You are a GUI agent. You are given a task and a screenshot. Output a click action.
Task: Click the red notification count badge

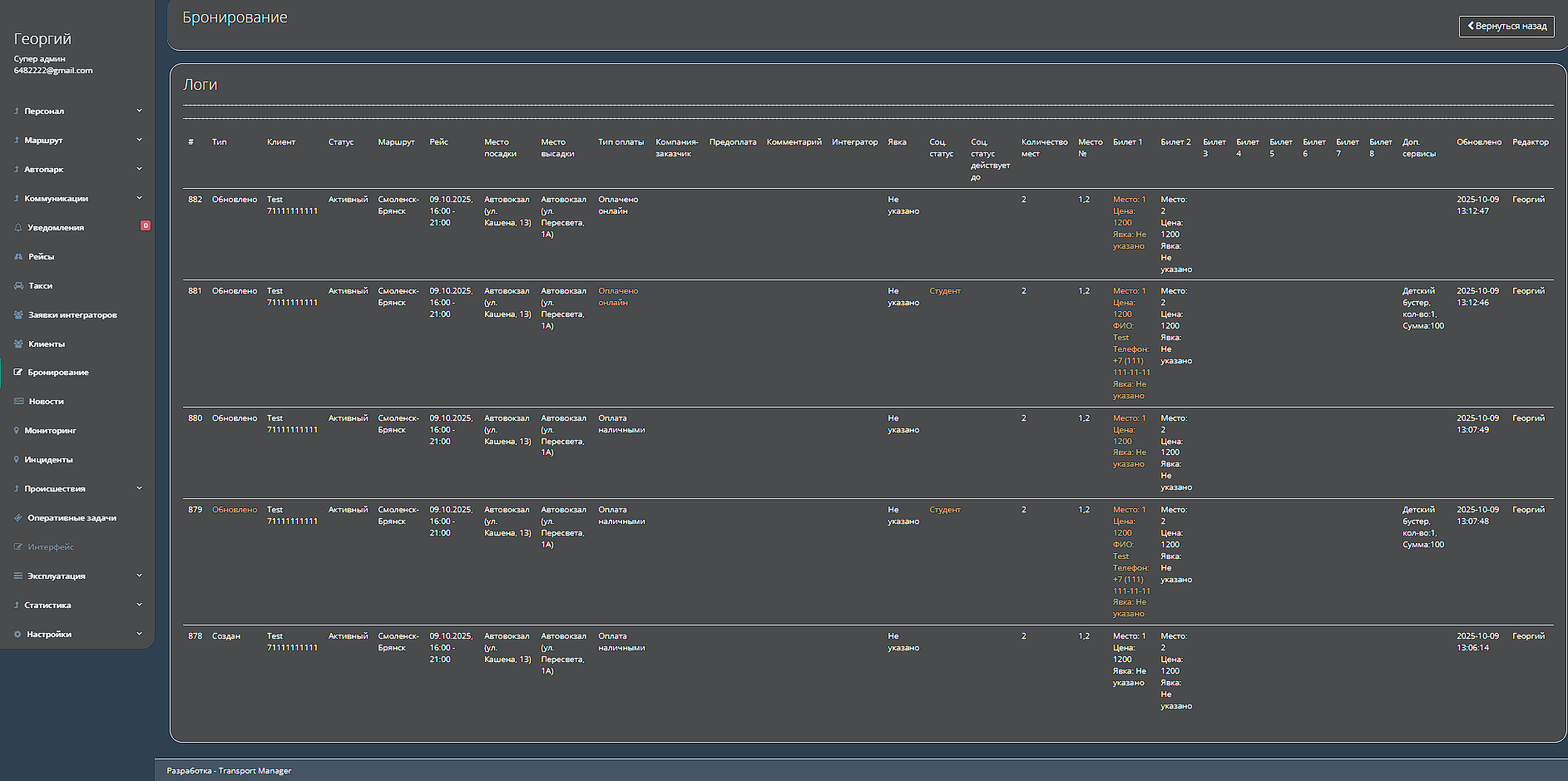[x=146, y=225]
